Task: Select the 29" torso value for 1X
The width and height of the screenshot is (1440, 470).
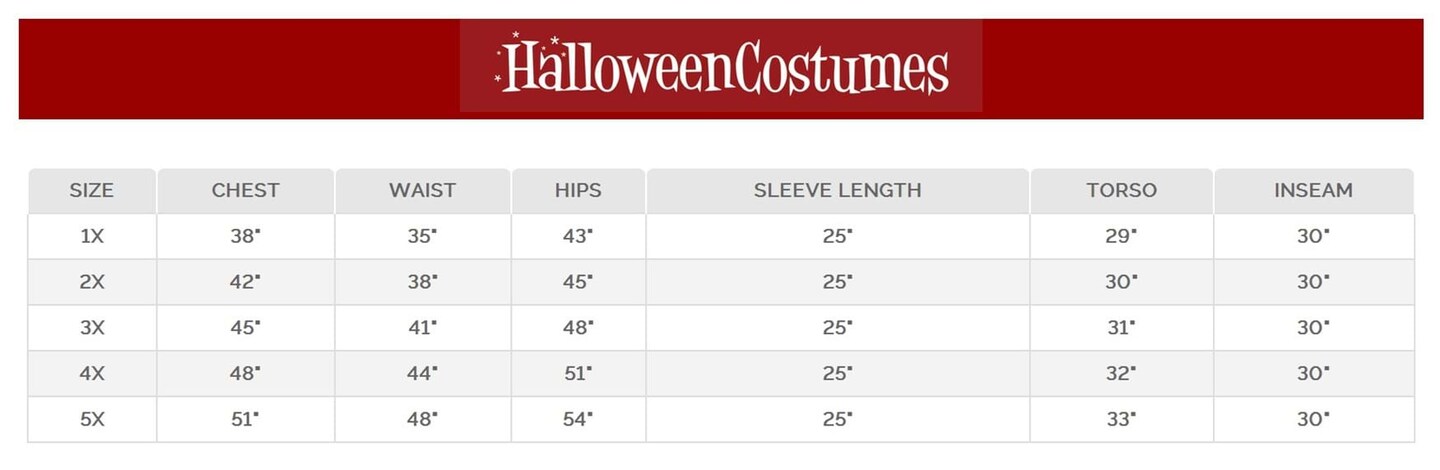Action: pos(1121,236)
